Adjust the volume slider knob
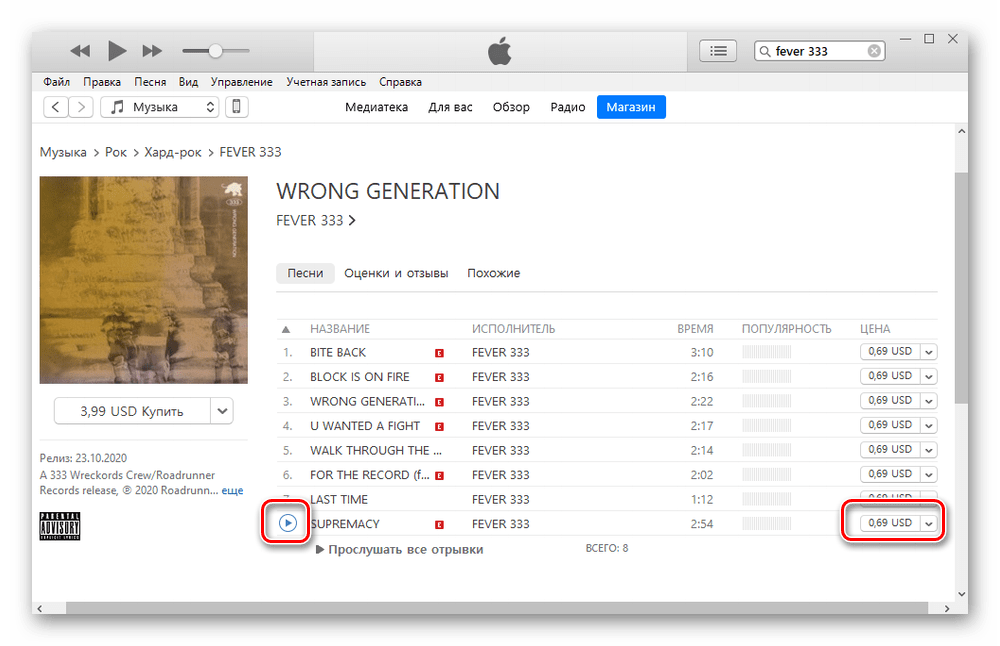The width and height of the screenshot is (1000, 646). [214, 51]
